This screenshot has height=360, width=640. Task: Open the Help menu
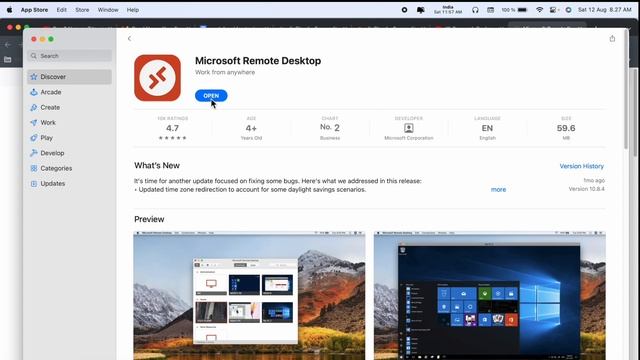point(133,10)
